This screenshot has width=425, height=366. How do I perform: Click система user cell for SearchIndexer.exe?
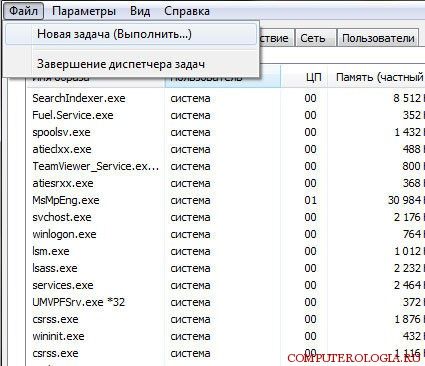coord(190,98)
